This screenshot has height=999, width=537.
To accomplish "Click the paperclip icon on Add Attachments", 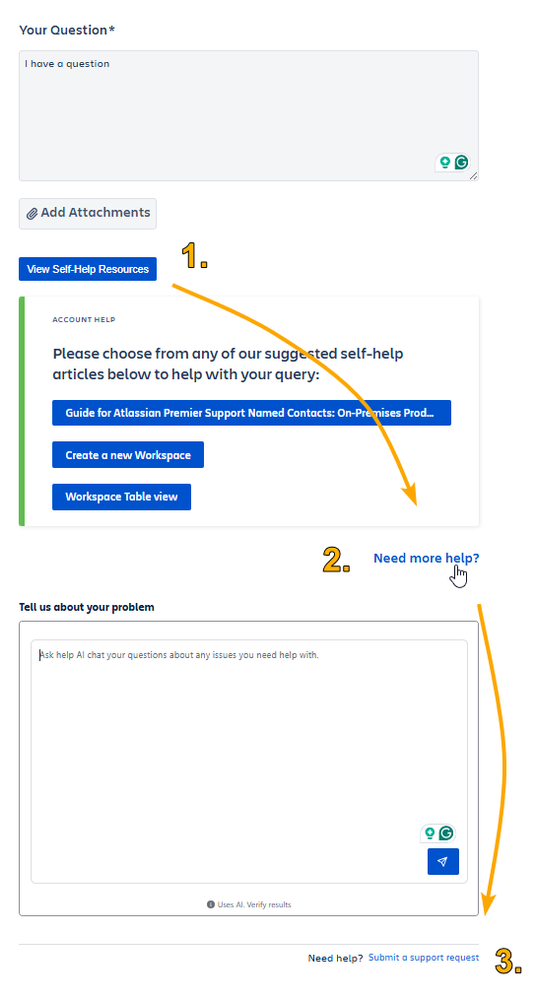I will click(32, 213).
